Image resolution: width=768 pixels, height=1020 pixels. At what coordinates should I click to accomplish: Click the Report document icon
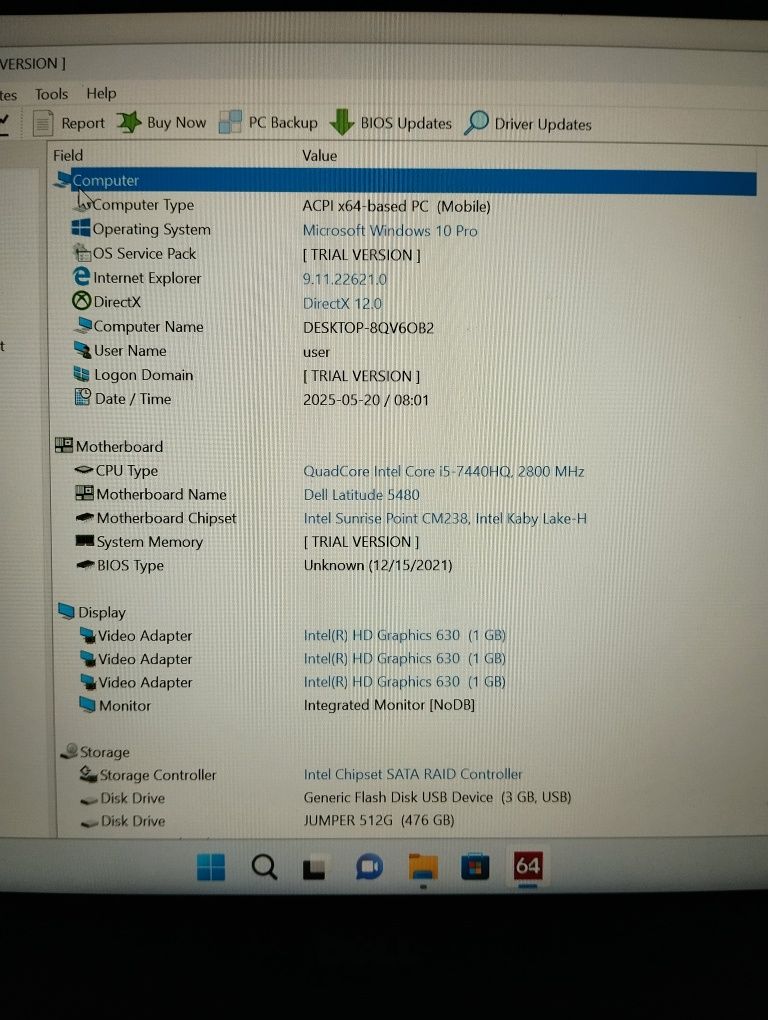coord(43,123)
